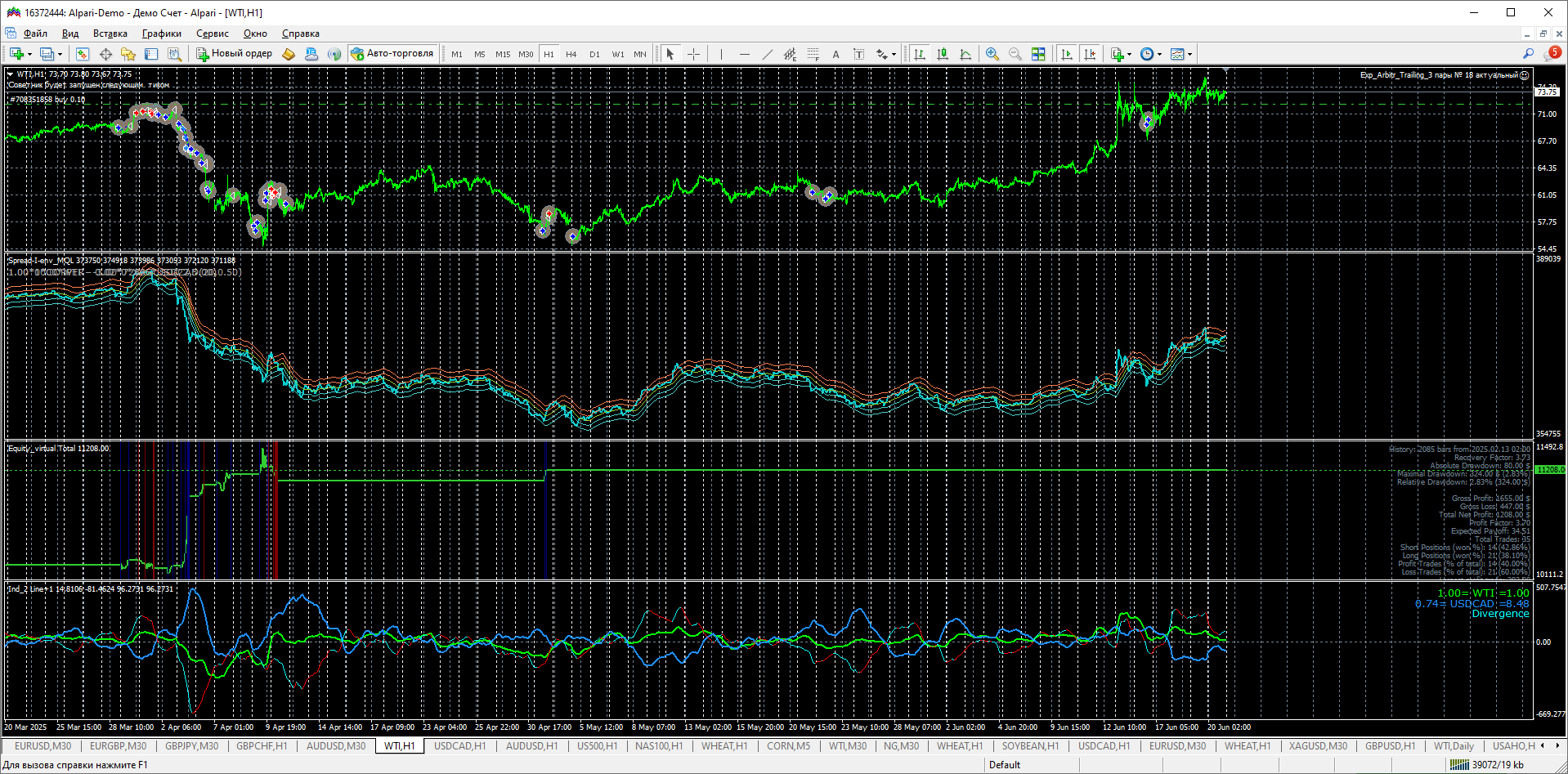Image resolution: width=1568 pixels, height=774 pixels.
Task: Open the Сервис menu
Action: pos(212,34)
